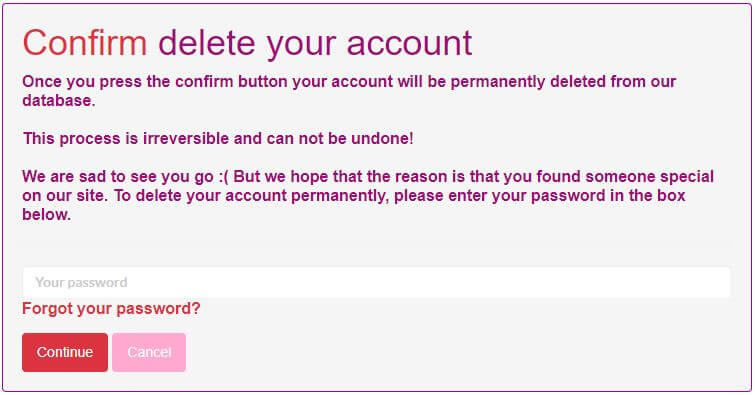Click the 'Your password' placeholder text
Image resolution: width=755 pixels, height=395 pixels.
tap(81, 282)
